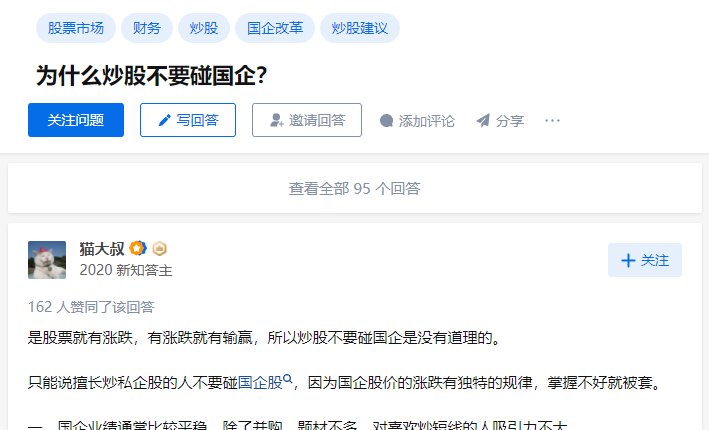Screen dimensions: 709x430
Task: Click the gold badge after the orange one
Action: click(x=159, y=249)
